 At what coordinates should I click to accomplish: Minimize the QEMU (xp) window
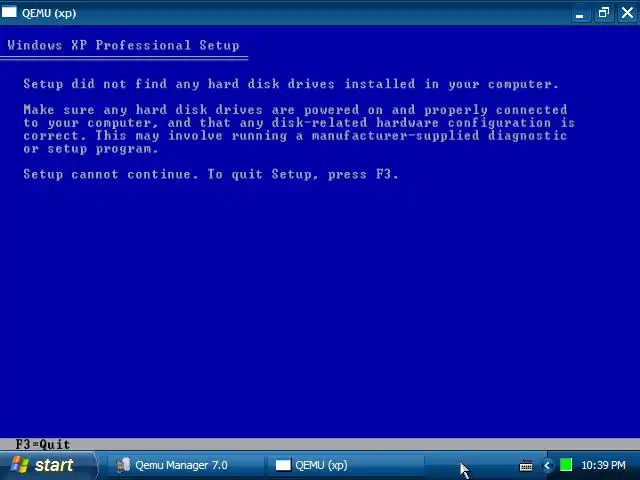tap(580, 13)
